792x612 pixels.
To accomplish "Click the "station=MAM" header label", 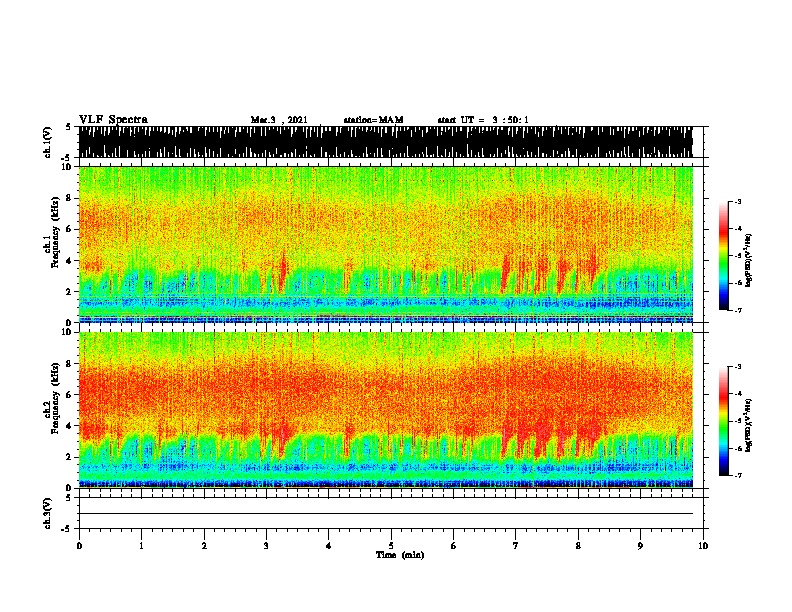I will pos(373,120).
